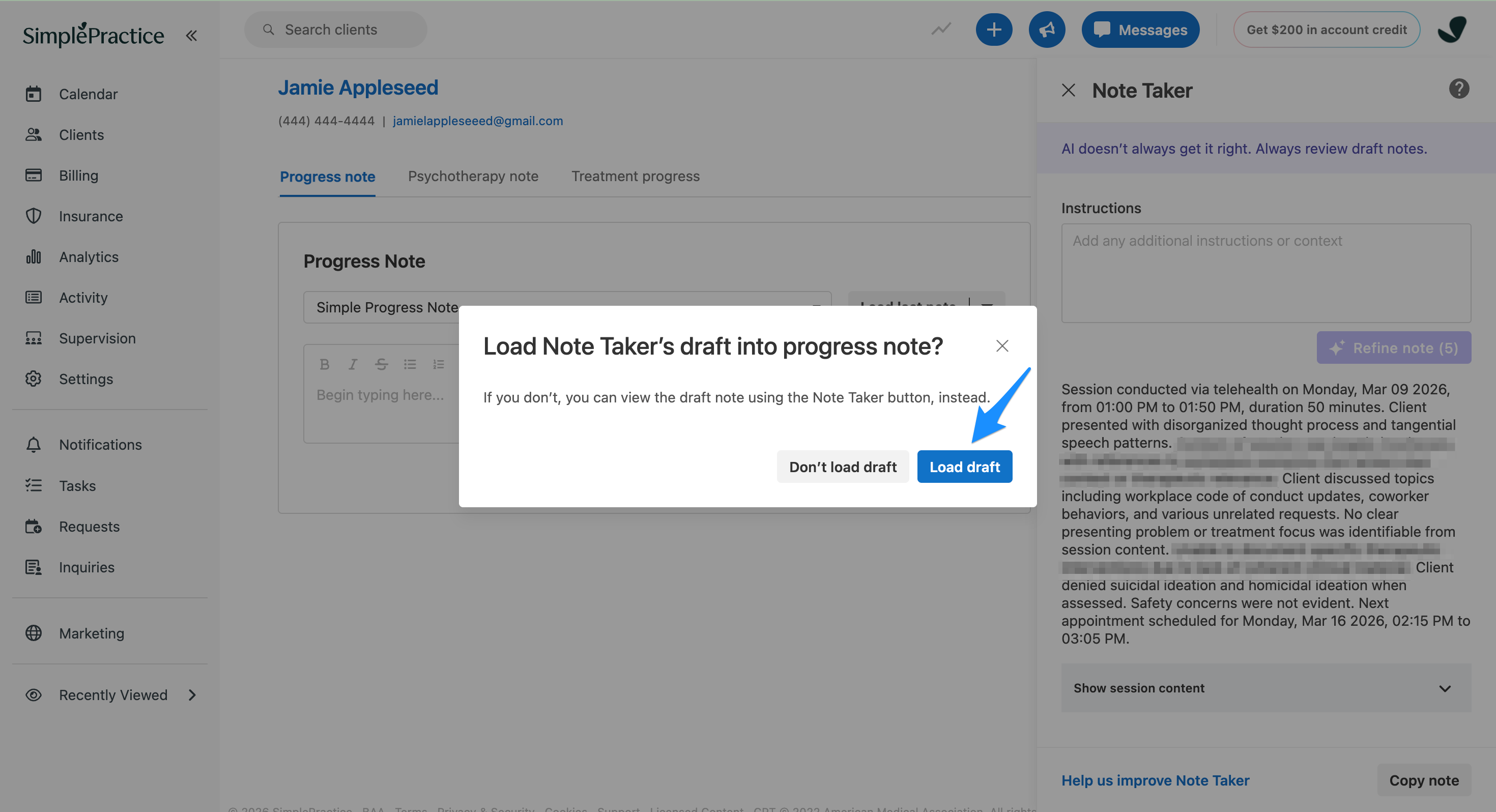Insert numbered list in editor
The width and height of the screenshot is (1496, 812).
point(439,364)
